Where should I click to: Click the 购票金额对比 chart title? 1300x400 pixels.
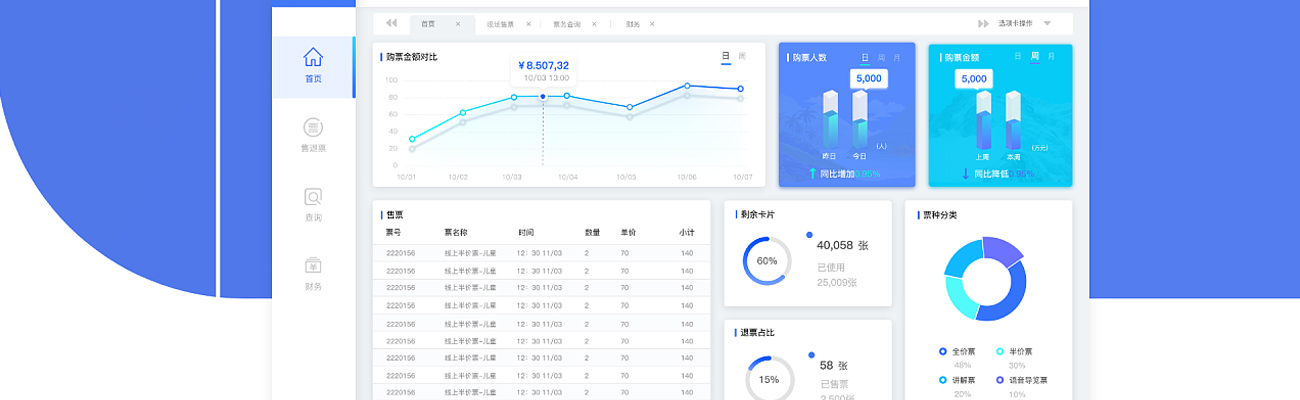coord(412,57)
